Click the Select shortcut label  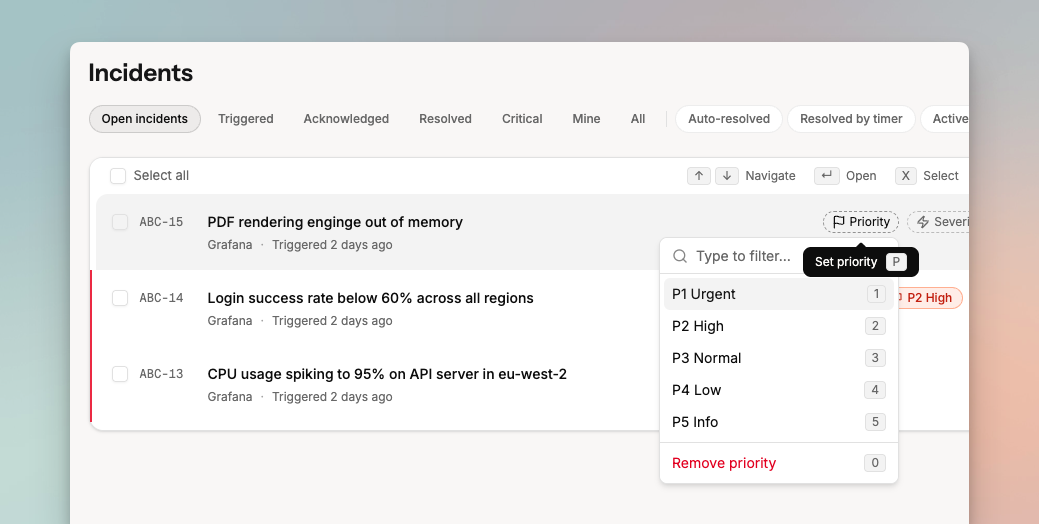(941, 176)
